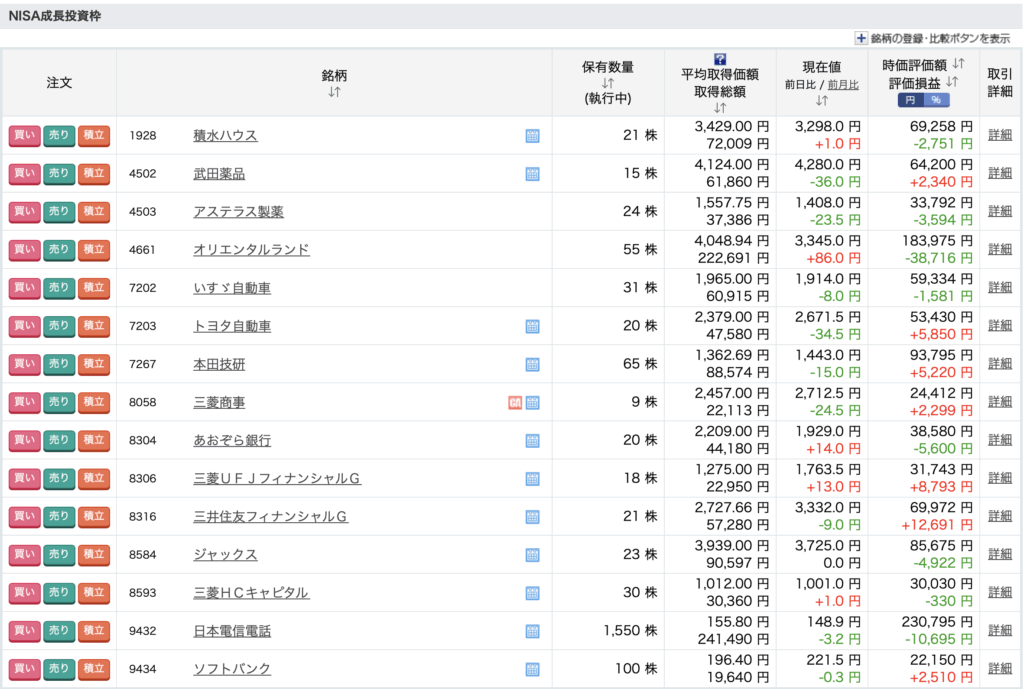Open the calendar icon for 本田技研
This screenshot has width=1024, height=689.
pos(532,364)
